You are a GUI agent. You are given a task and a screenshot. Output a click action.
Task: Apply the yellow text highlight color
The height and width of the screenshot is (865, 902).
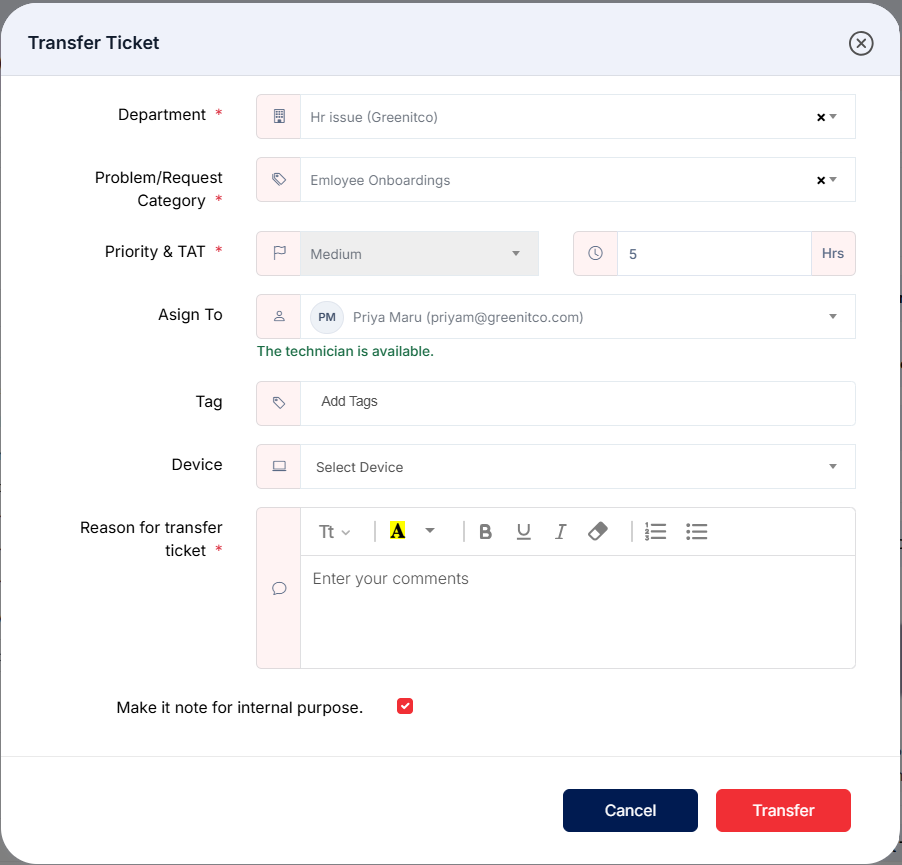(x=398, y=531)
